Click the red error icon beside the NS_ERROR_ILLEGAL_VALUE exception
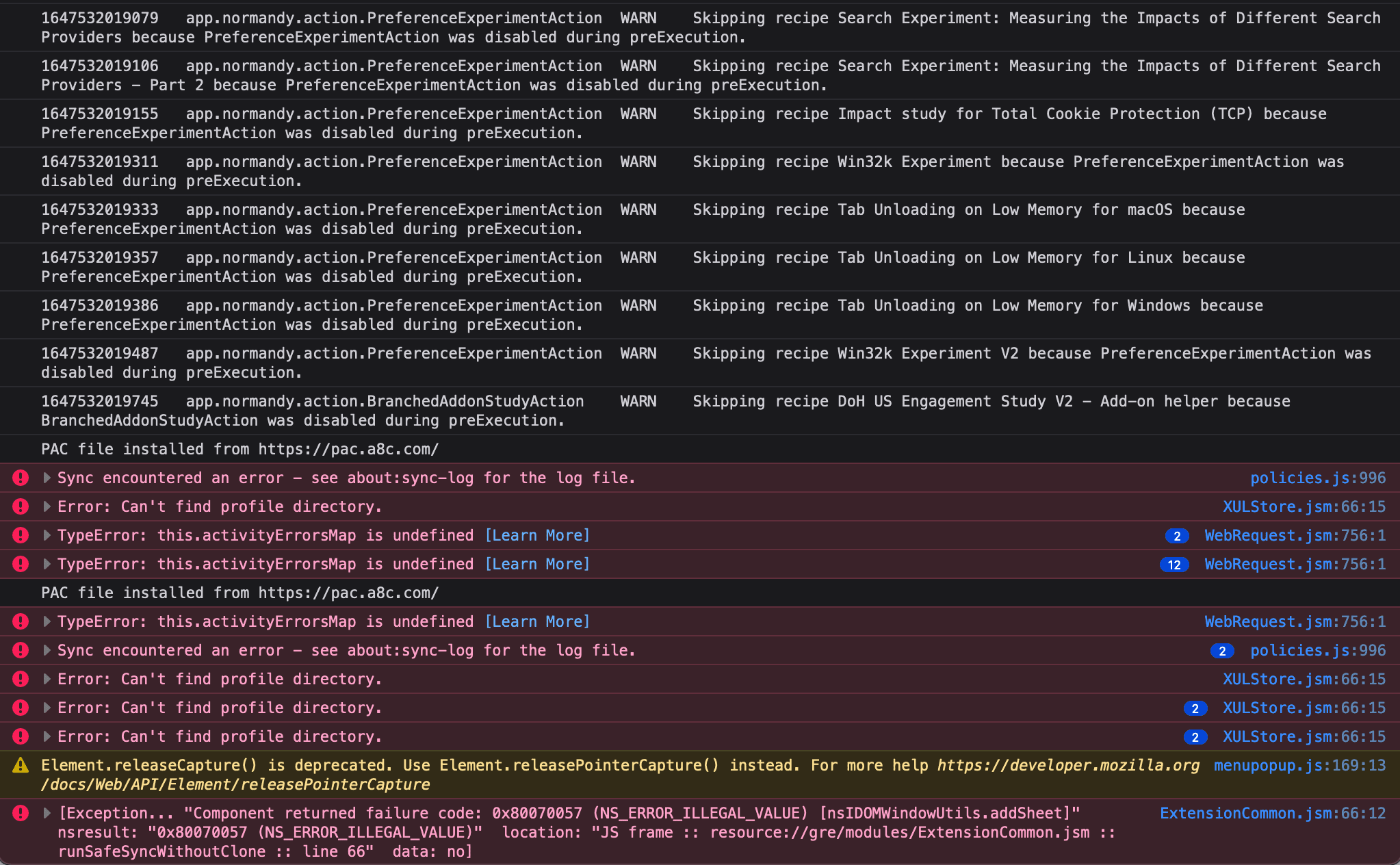This screenshot has height=865, width=1400. [x=21, y=813]
